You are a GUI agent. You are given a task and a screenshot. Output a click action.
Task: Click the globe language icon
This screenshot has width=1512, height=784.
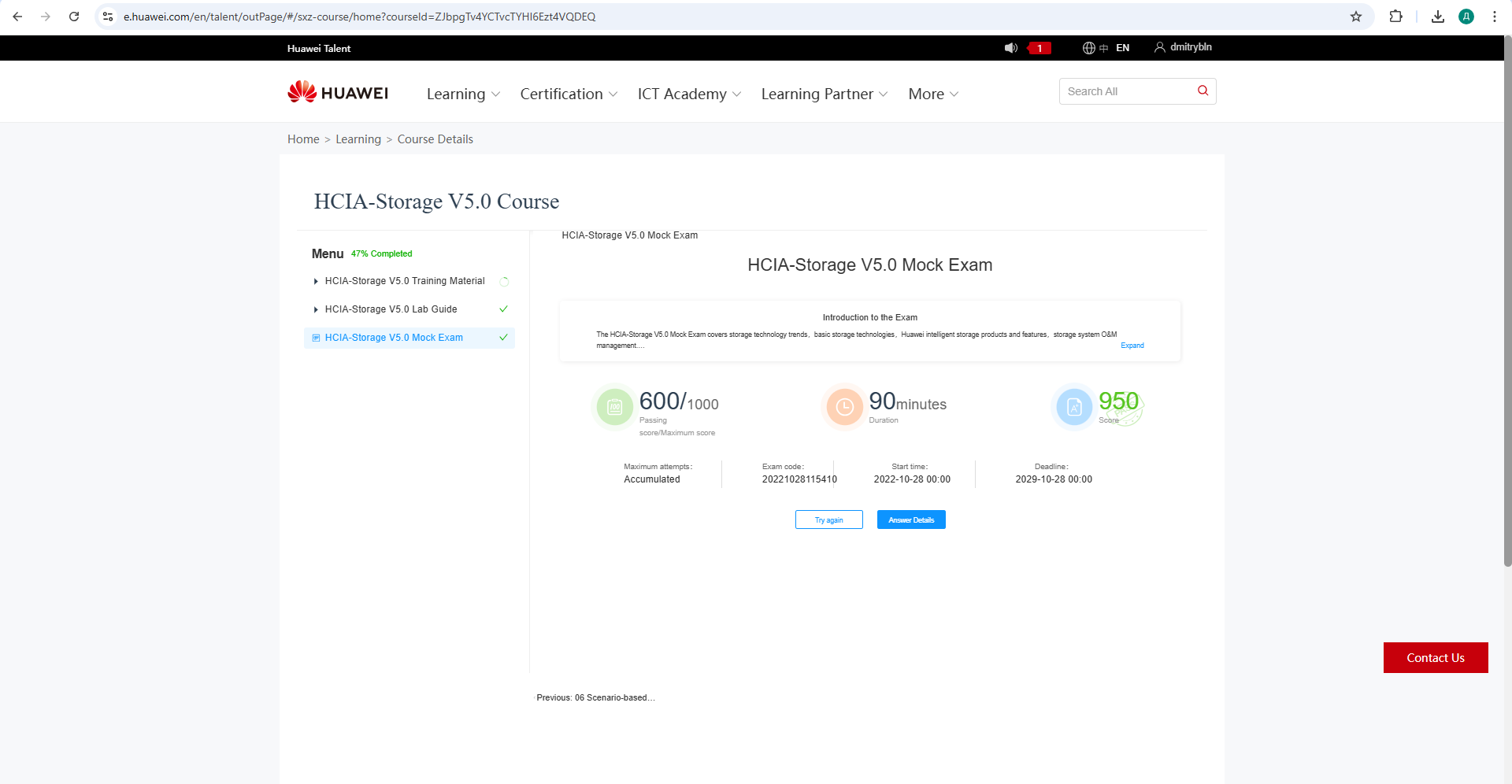(x=1089, y=48)
